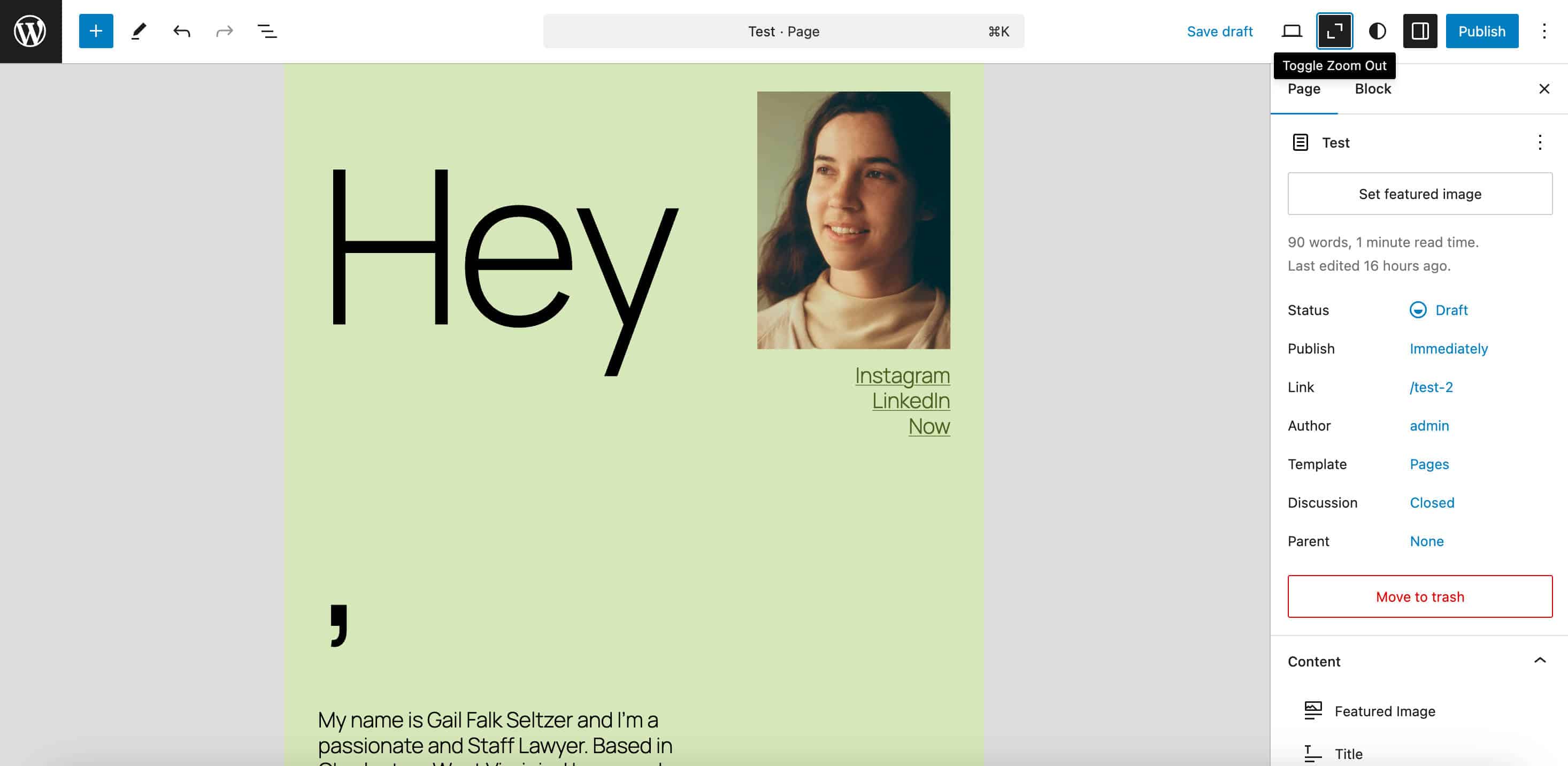Switch to the Block tab
Image resolution: width=1568 pixels, height=766 pixels.
tap(1373, 89)
